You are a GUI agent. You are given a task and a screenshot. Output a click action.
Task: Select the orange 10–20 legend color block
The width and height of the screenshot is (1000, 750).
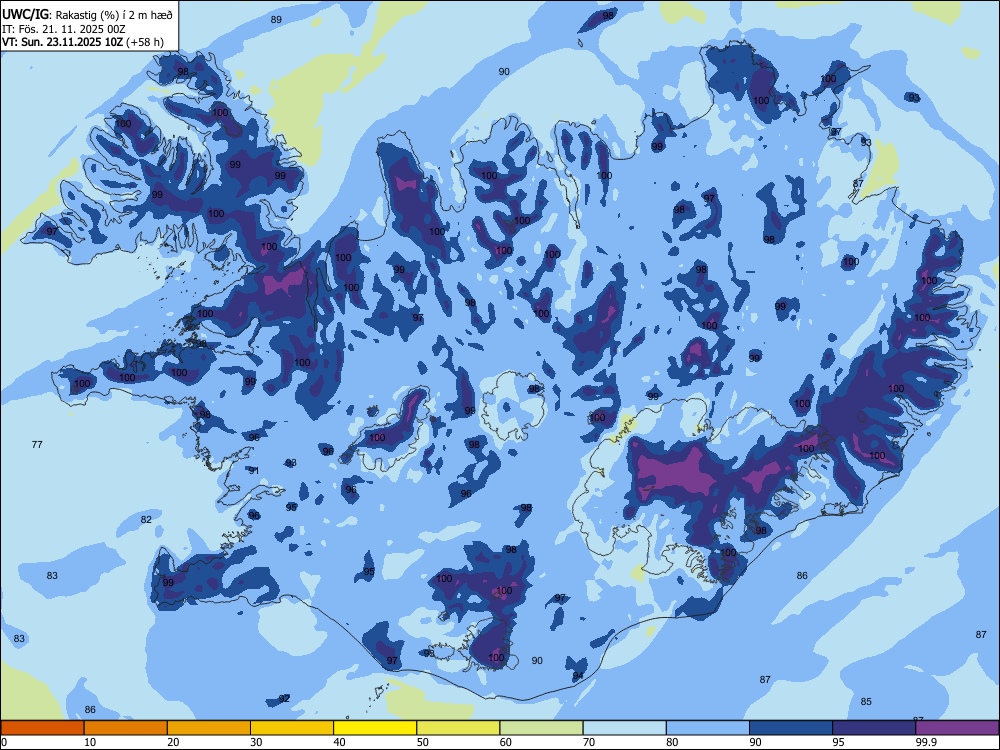(126, 728)
